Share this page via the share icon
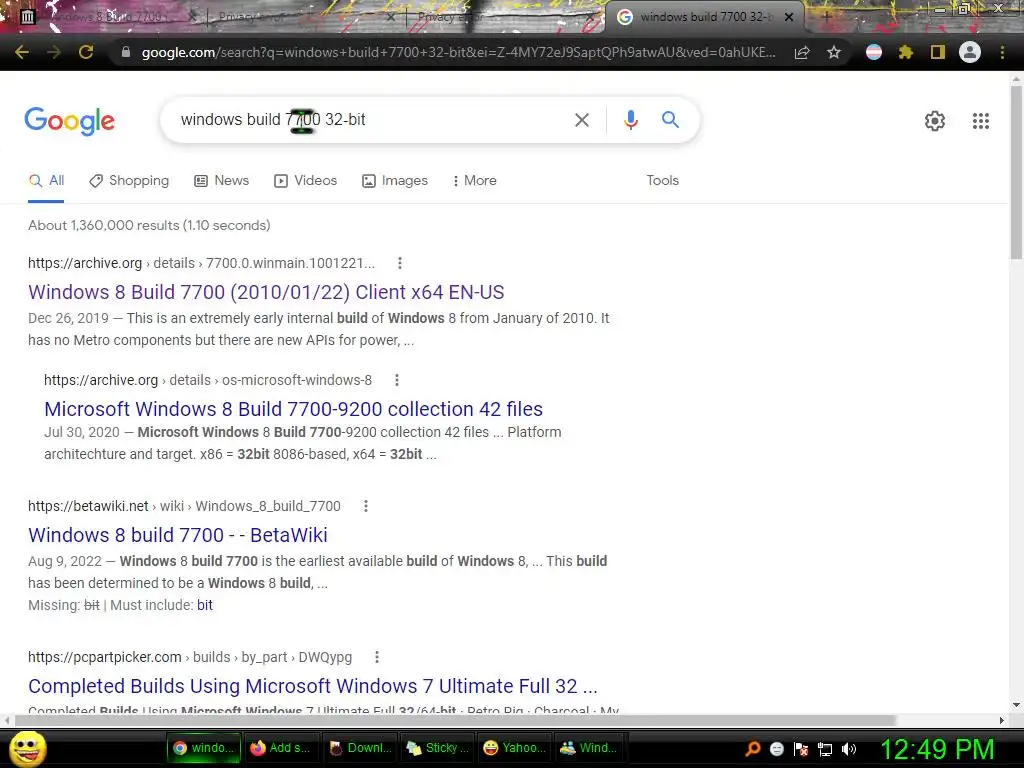The width and height of the screenshot is (1024, 768). coord(802,52)
